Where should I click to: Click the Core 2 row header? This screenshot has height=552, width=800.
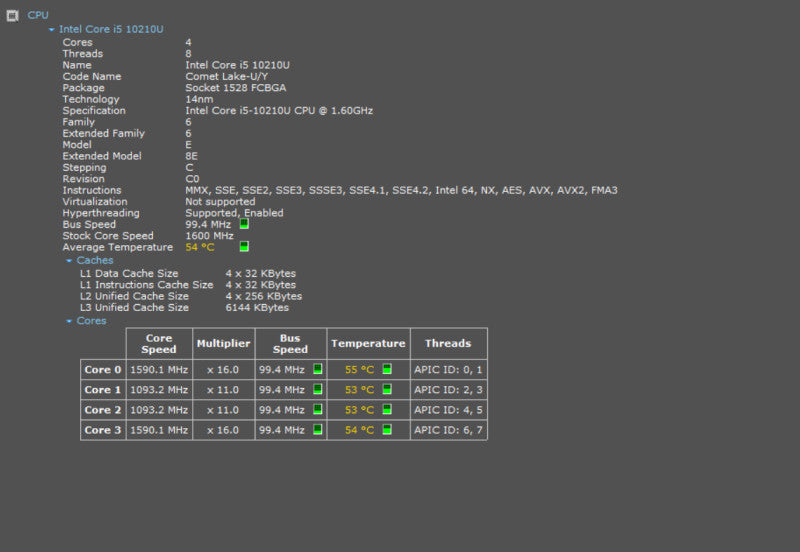pyautogui.click(x=103, y=410)
